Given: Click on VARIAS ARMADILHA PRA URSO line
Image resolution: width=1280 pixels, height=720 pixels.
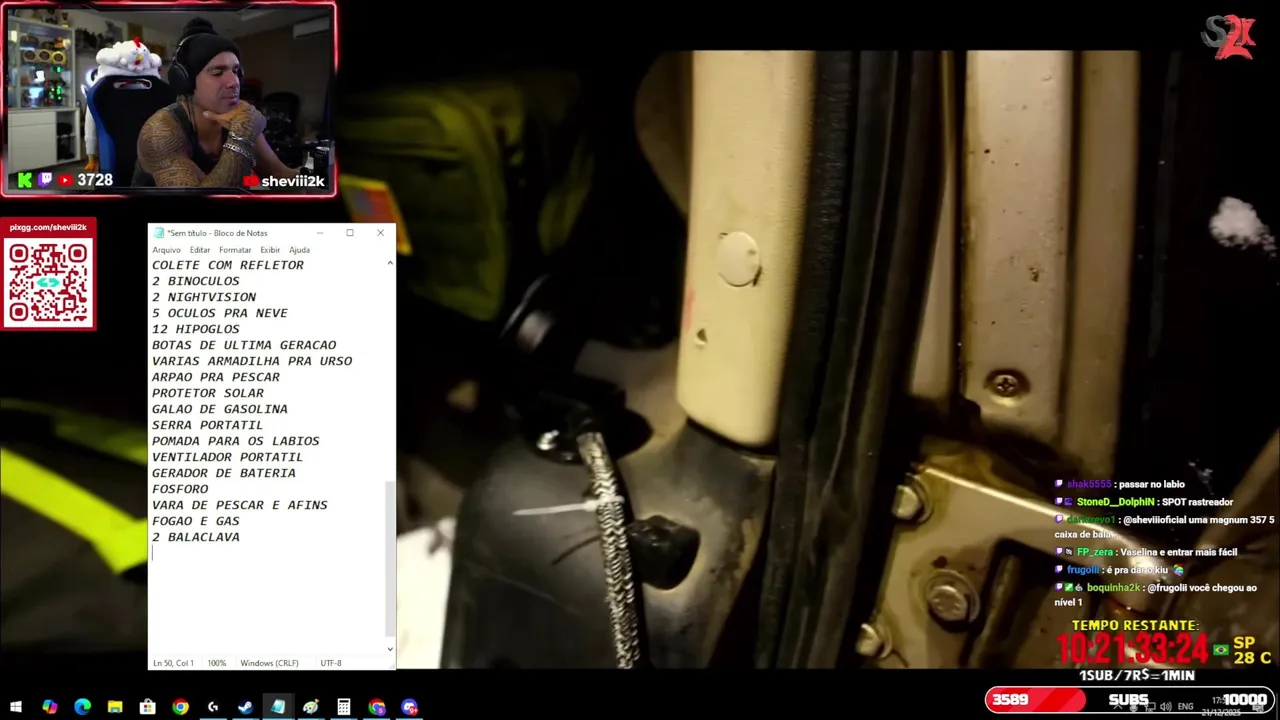Looking at the screenshot, I should pyautogui.click(x=252, y=361).
